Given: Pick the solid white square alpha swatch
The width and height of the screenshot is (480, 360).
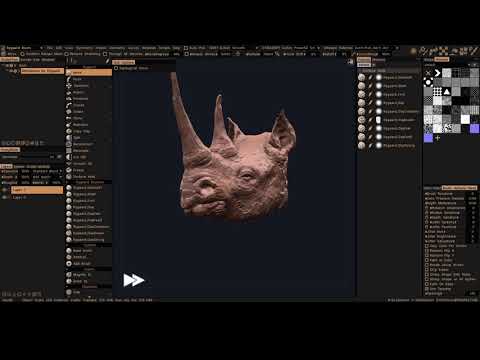Looking at the screenshot, I should pos(465,119).
